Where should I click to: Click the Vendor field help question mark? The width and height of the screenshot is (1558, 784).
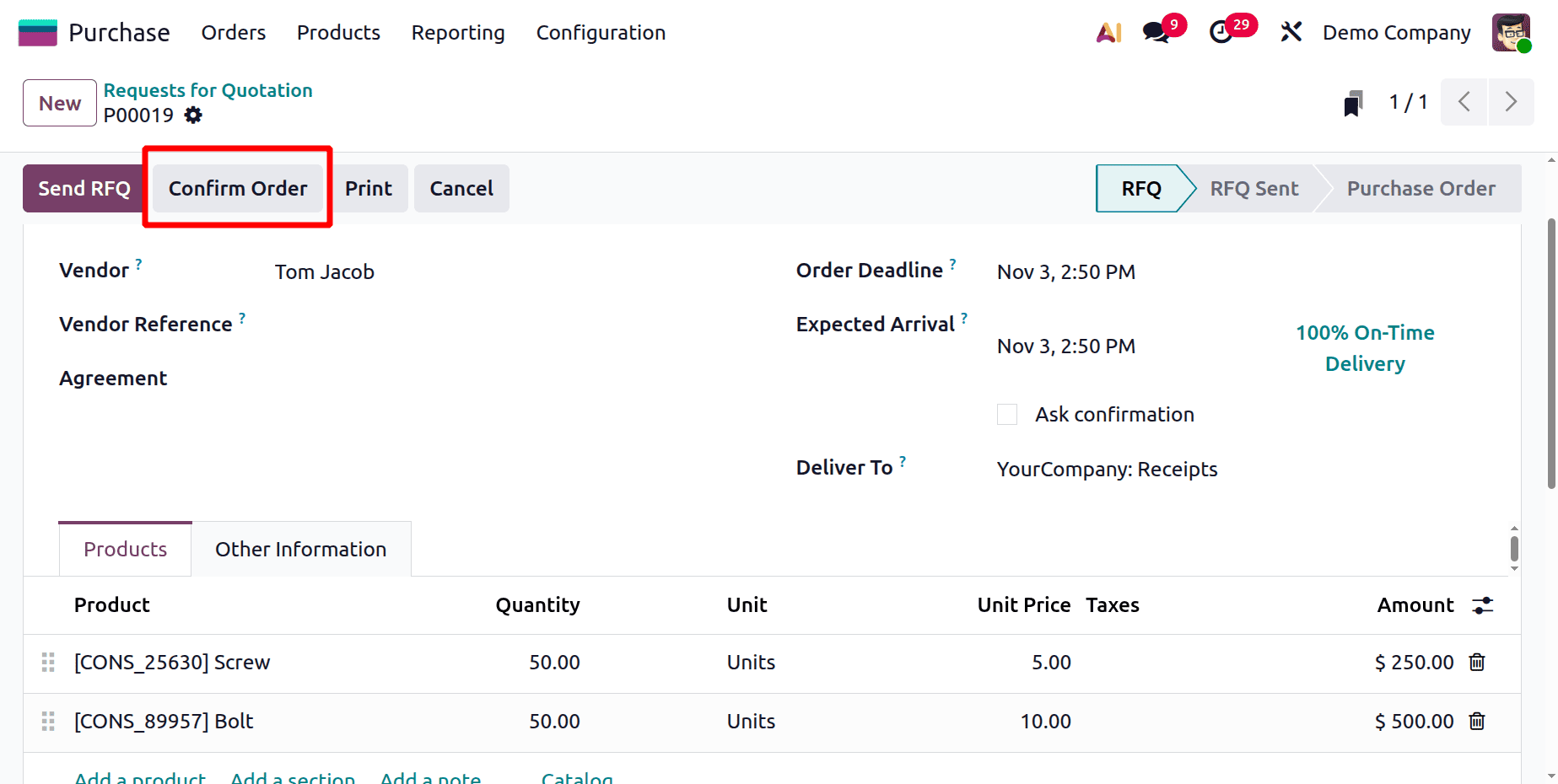point(139,262)
